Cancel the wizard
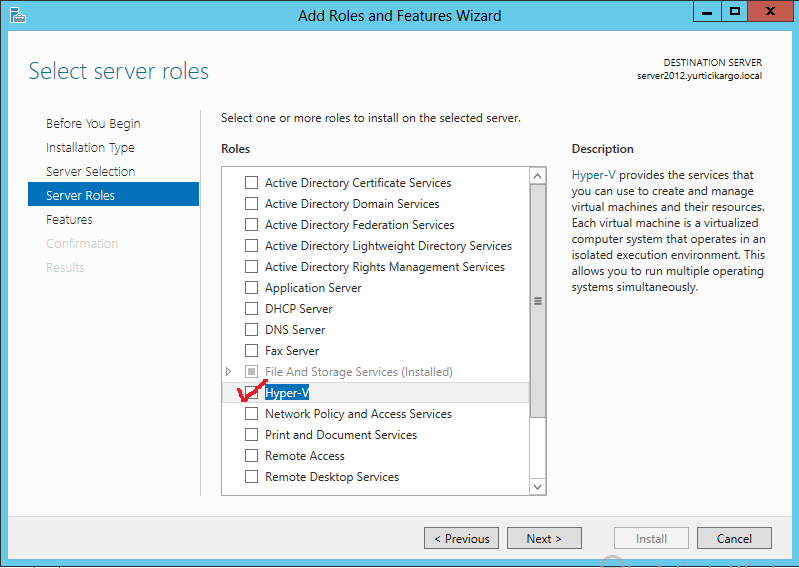The width and height of the screenshot is (799, 568). (x=734, y=538)
